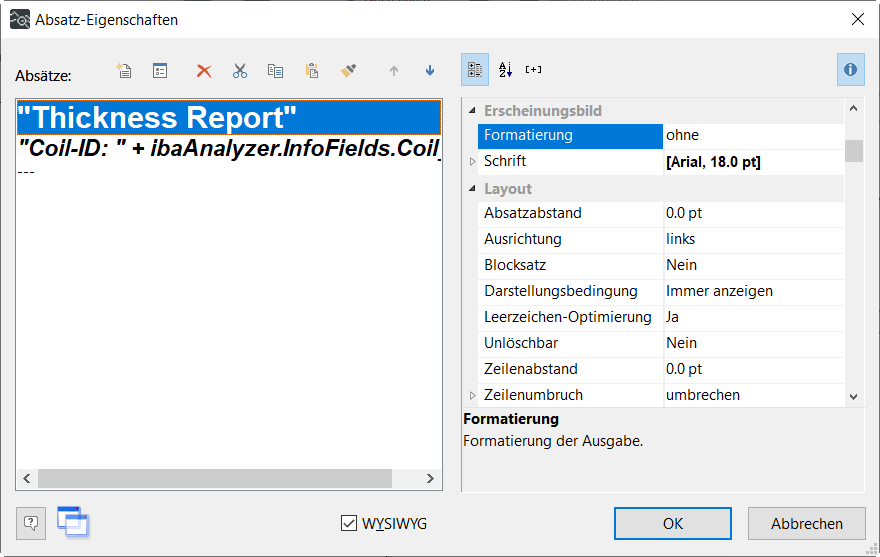
Task: Click the format painter brush icon
Action: (x=348, y=71)
